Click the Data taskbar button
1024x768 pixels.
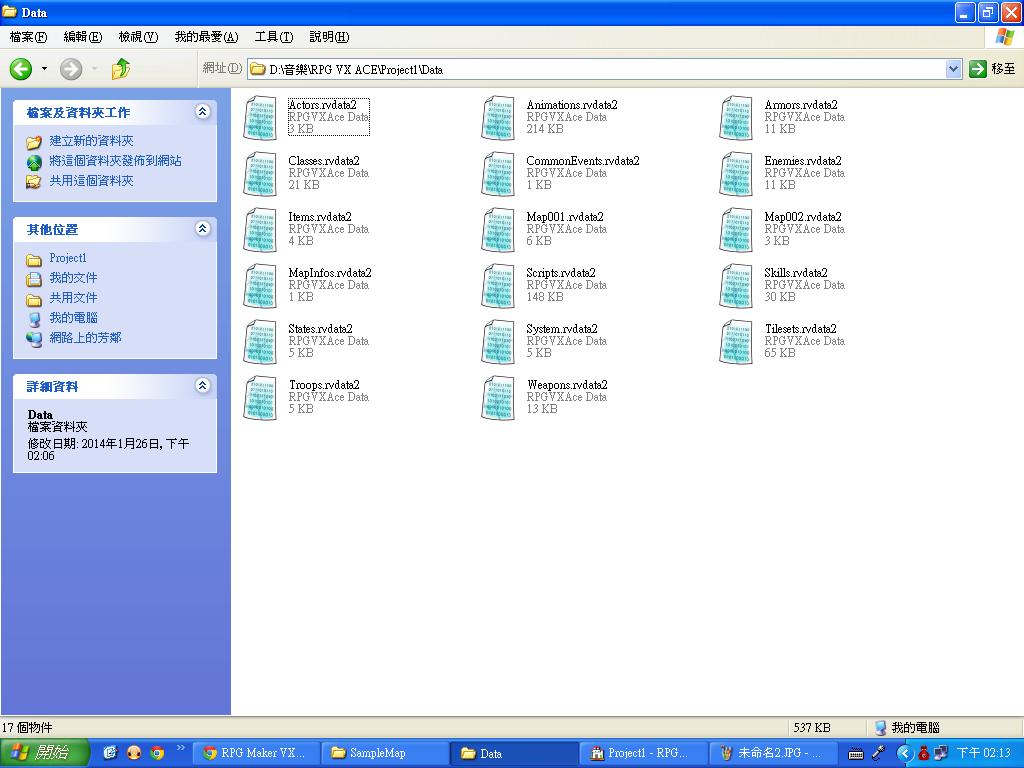tap(515, 753)
